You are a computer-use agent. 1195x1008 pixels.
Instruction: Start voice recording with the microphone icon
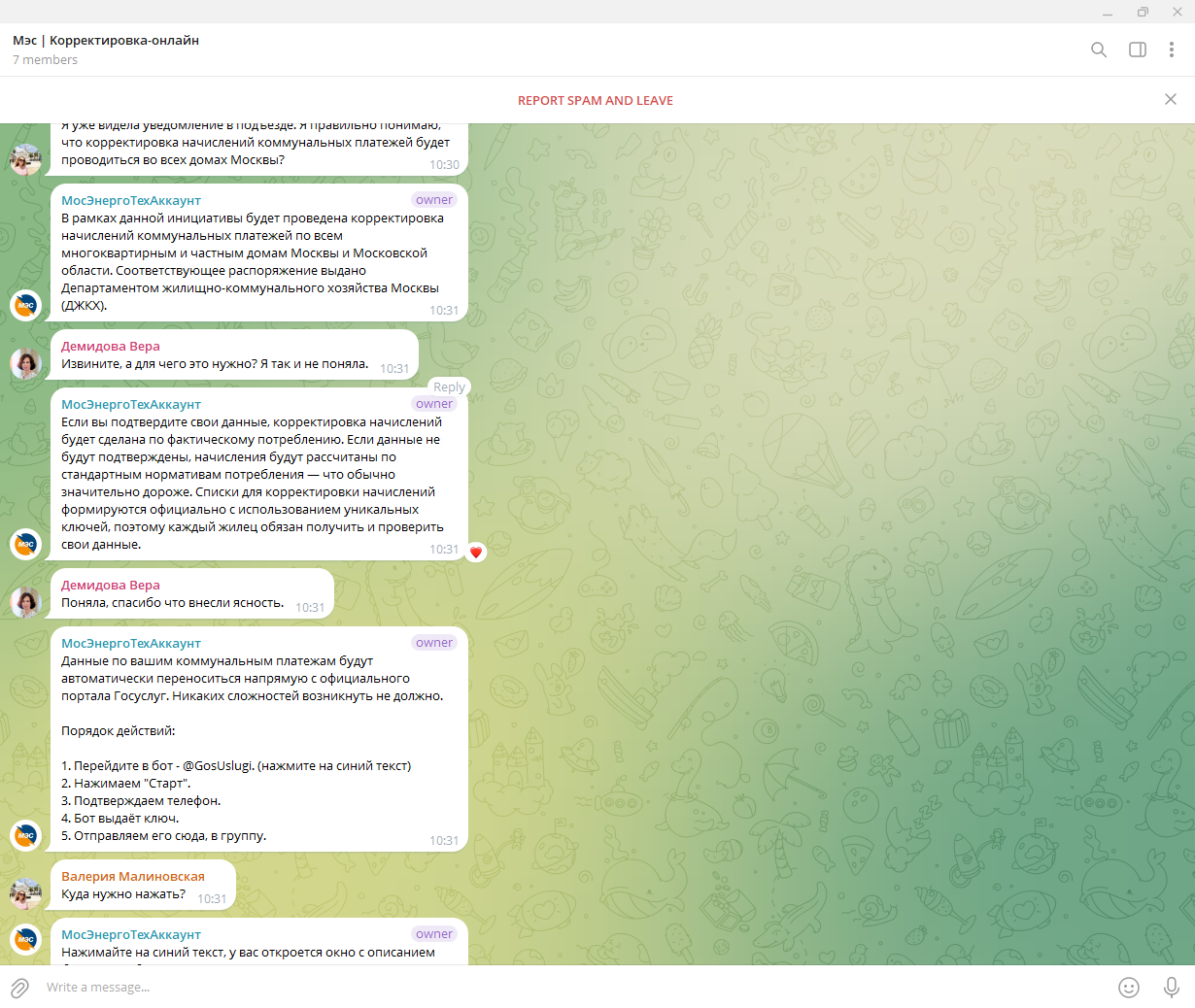tap(1172, 988)
